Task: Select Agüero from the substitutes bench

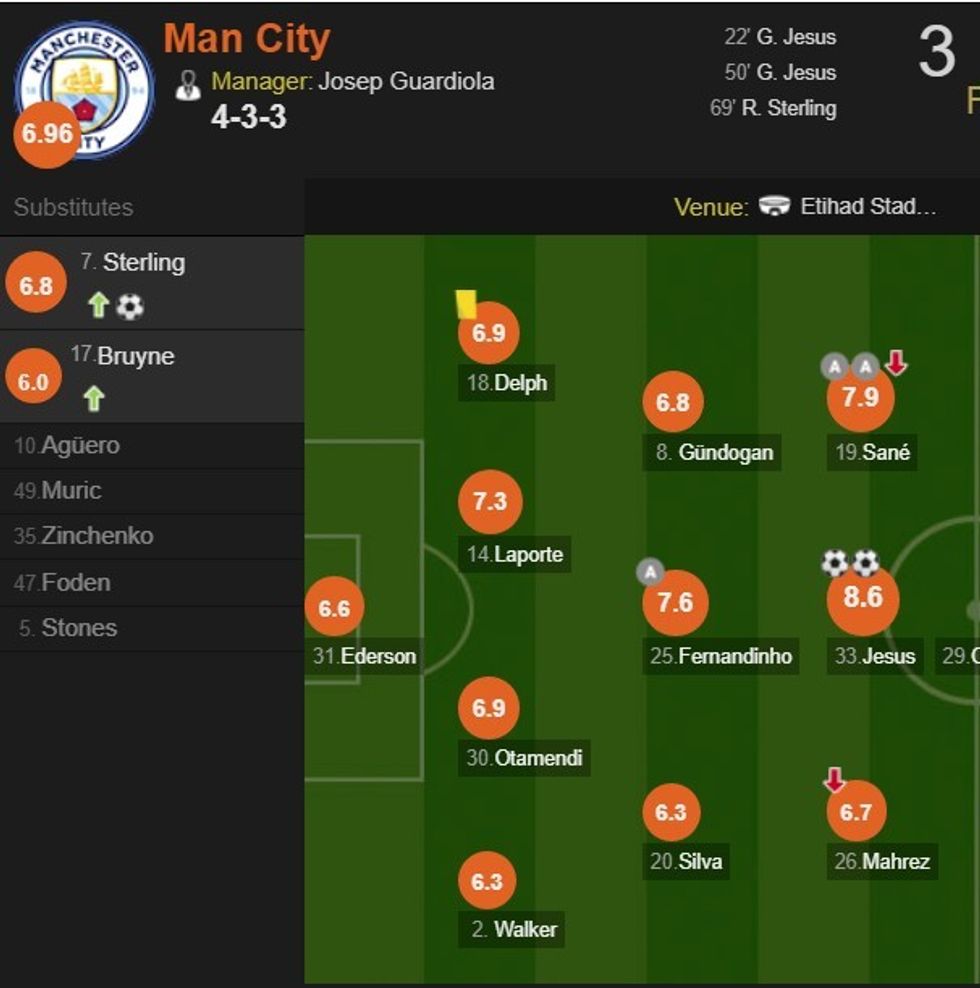Action: [80, 446]
